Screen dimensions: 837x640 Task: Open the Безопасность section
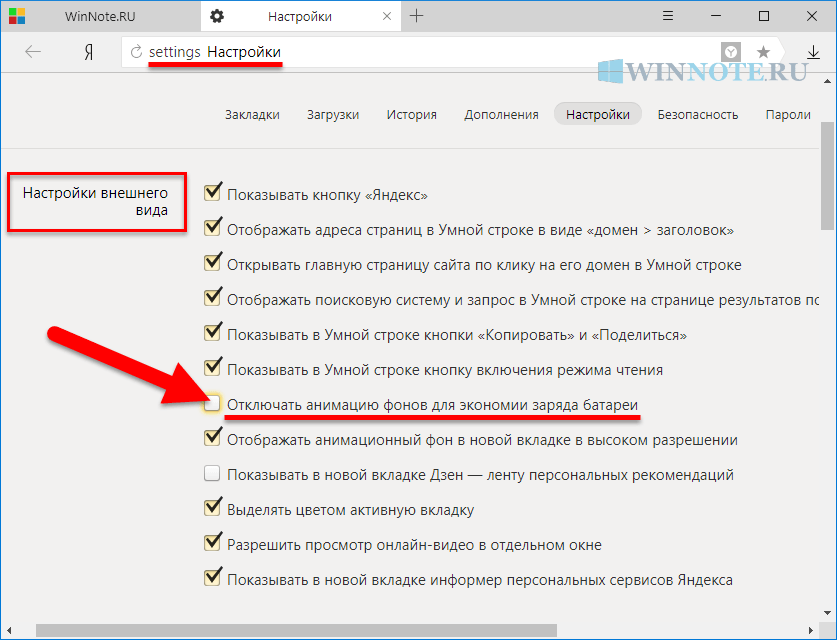point(697,114)
